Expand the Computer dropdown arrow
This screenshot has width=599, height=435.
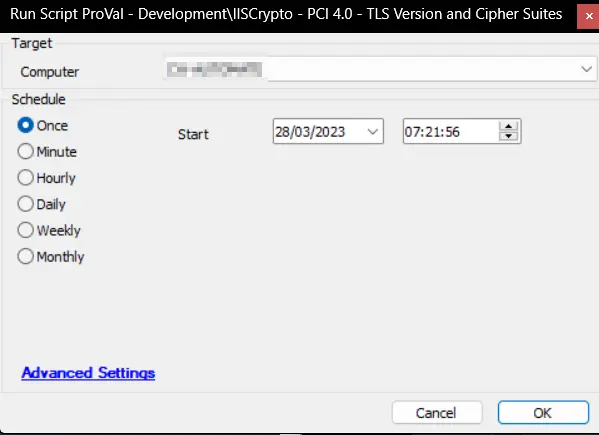586,69
